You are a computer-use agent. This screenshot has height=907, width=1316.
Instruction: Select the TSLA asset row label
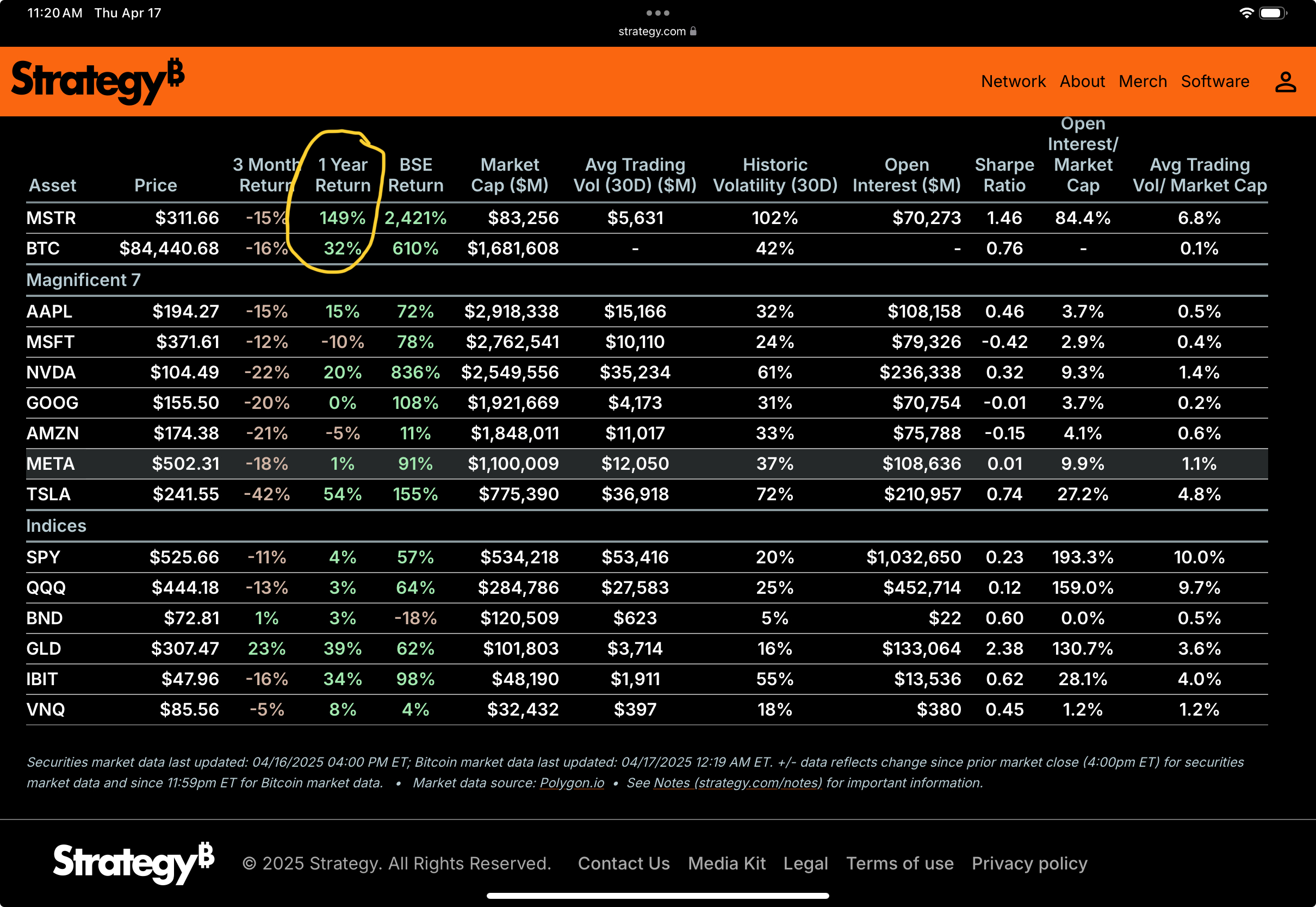coord(48,494)
